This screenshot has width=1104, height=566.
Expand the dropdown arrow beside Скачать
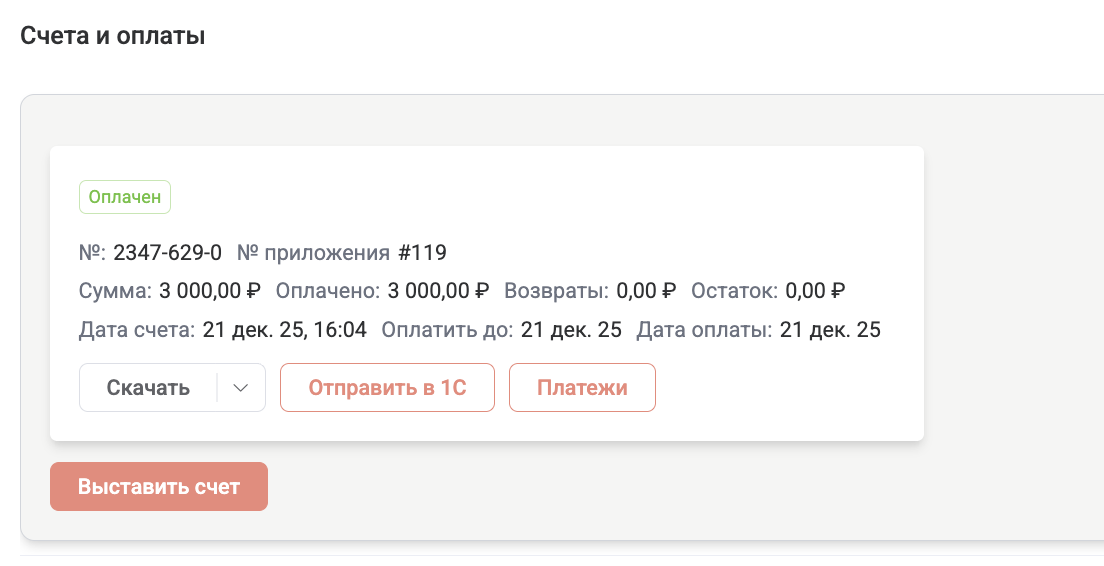241,388
